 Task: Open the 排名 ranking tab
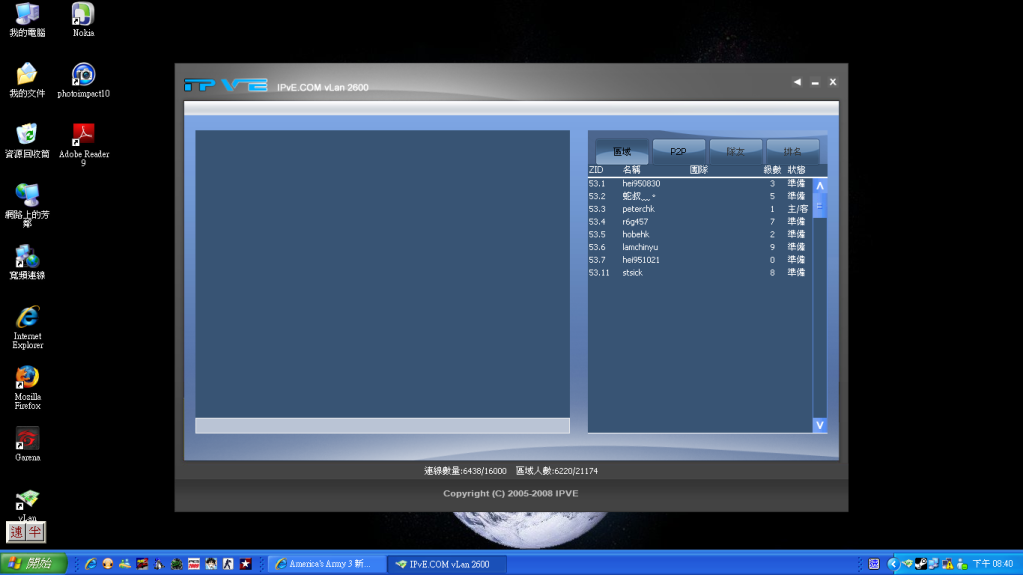792,151
